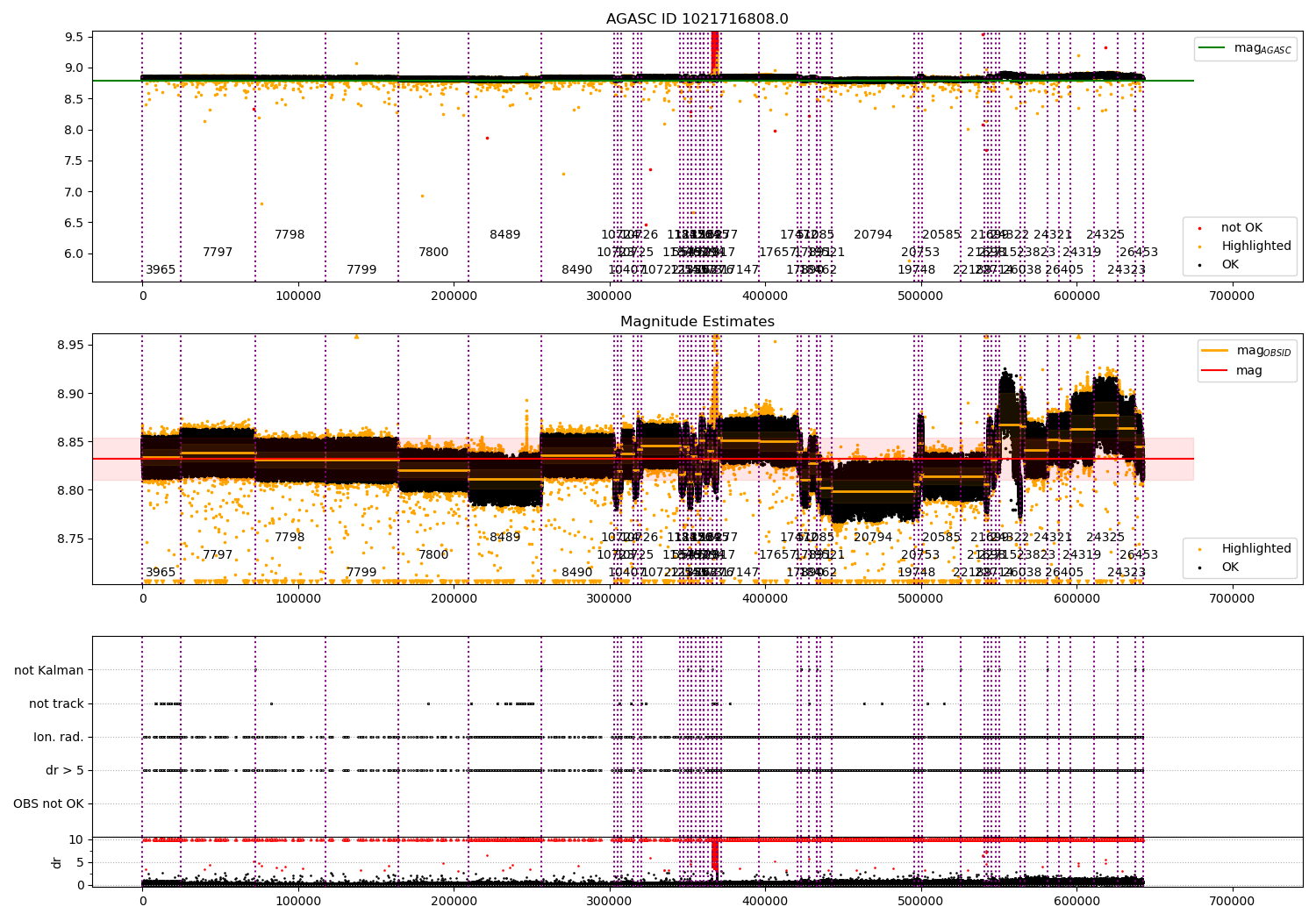The image size is (1316, 921).
Task: Click obsid label 3965 in Magnitude Estimates plot
Action: pyautogui.click(x=161, y=573)
